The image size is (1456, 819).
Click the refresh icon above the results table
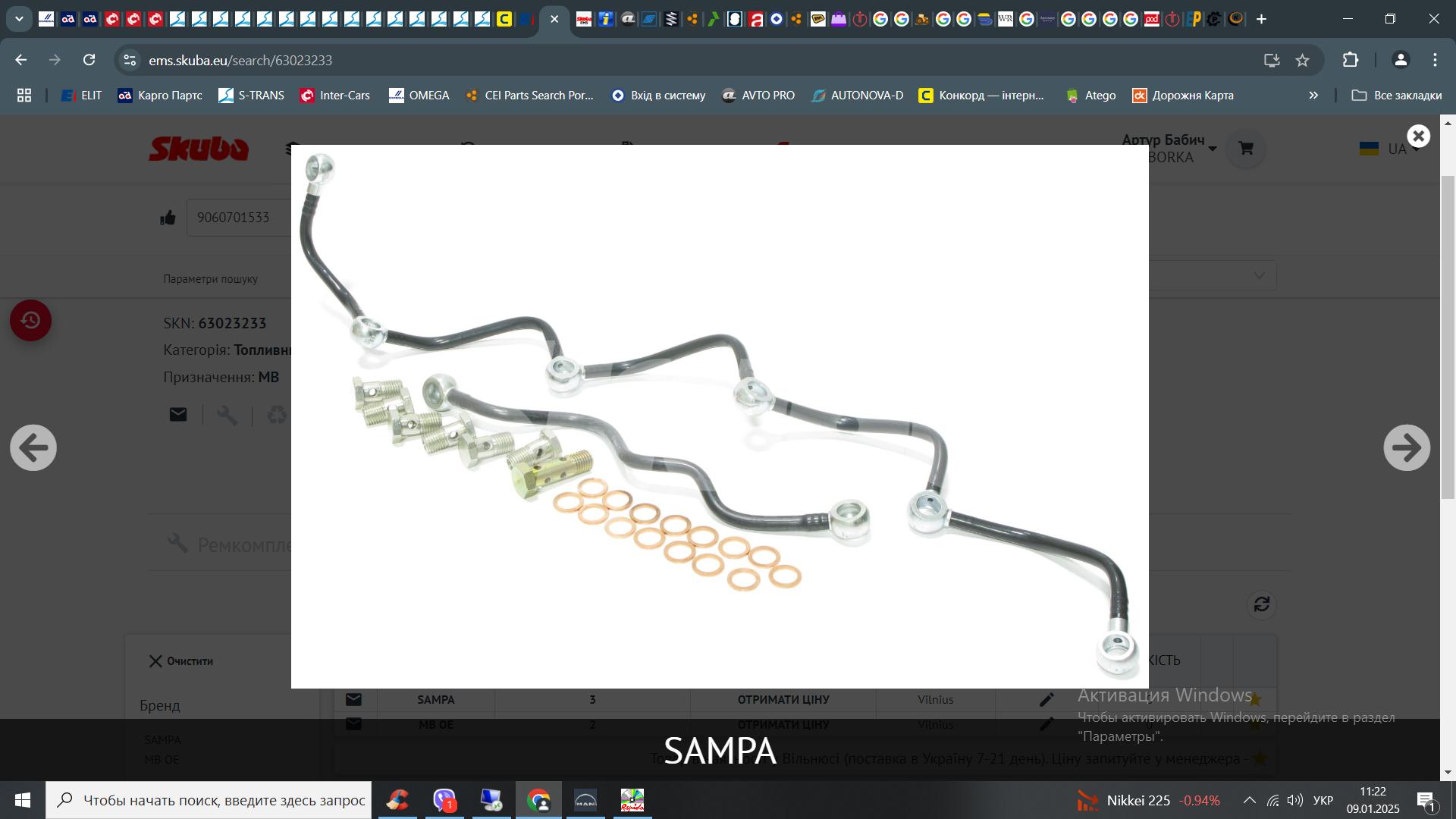(1261, 604)
